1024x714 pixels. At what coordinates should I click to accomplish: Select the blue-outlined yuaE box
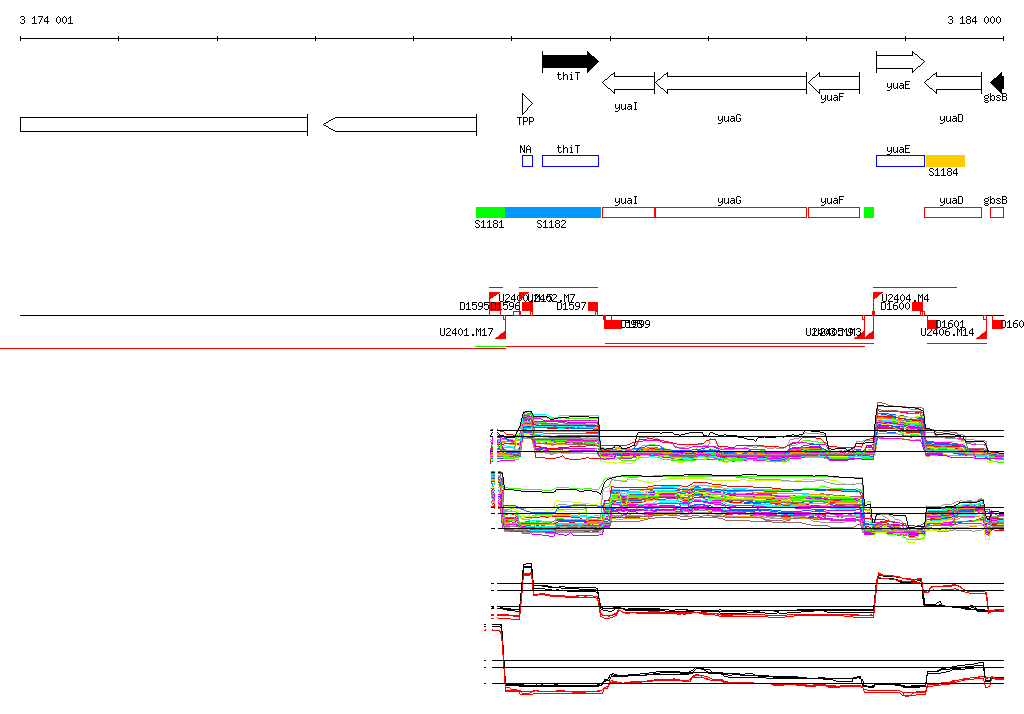point(901,161)
